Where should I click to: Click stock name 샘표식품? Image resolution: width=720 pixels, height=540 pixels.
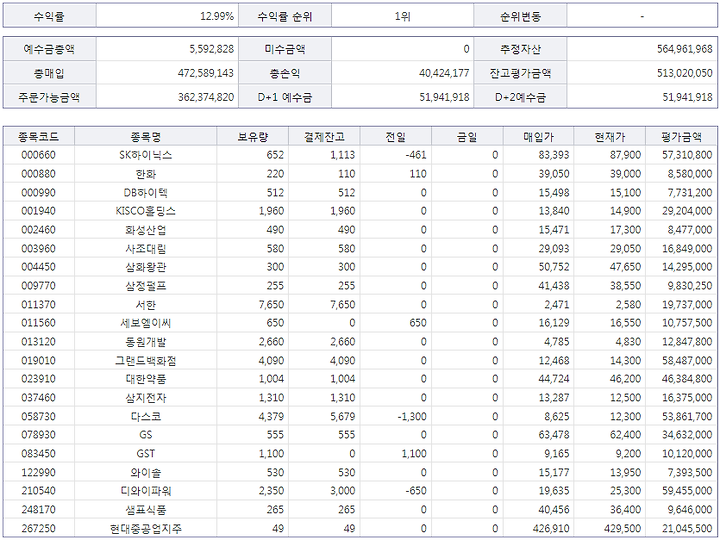point(146,510)
